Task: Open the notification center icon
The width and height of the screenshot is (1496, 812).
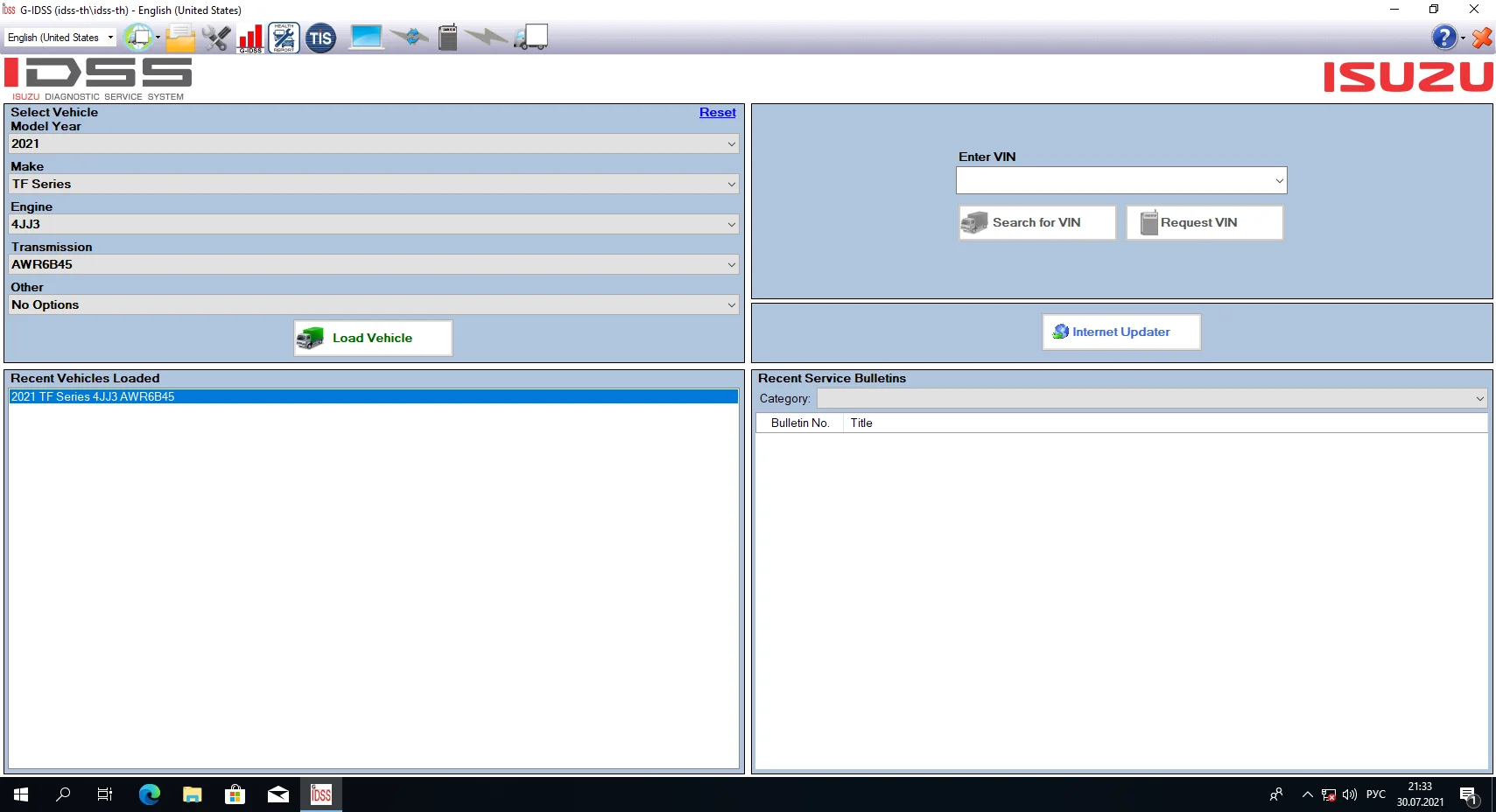Action: pos(1469,794)
